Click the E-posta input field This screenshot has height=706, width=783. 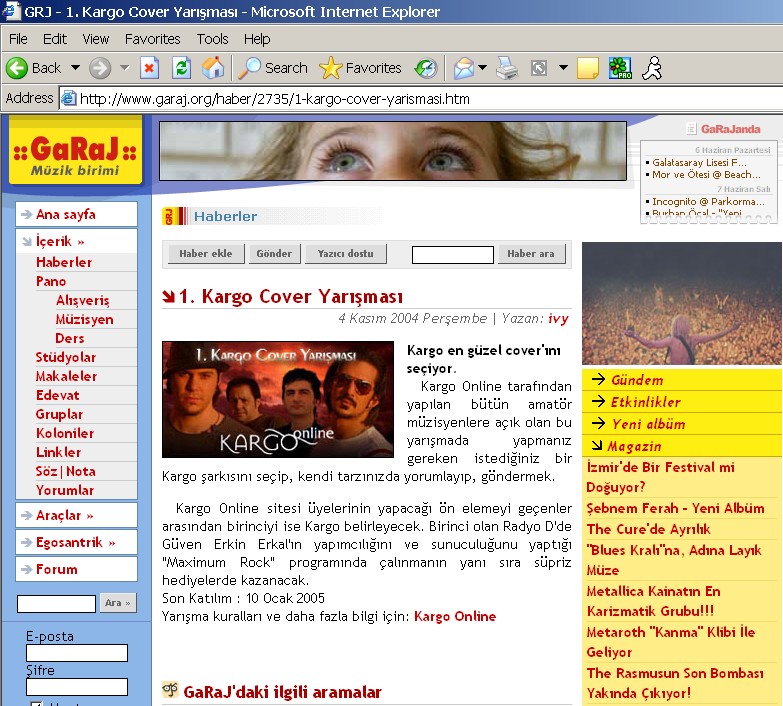pyautogui.click(x=77, y=653)
